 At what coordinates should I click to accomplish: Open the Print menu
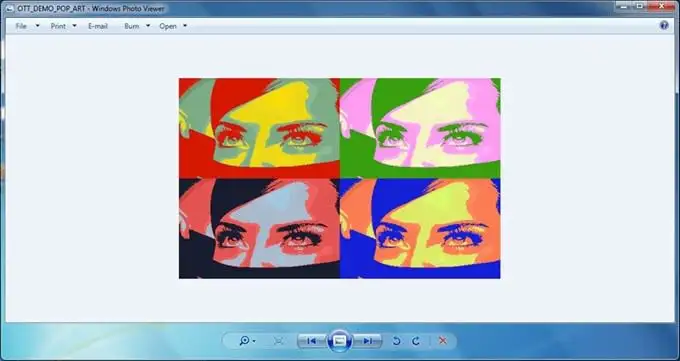(58, 26)
